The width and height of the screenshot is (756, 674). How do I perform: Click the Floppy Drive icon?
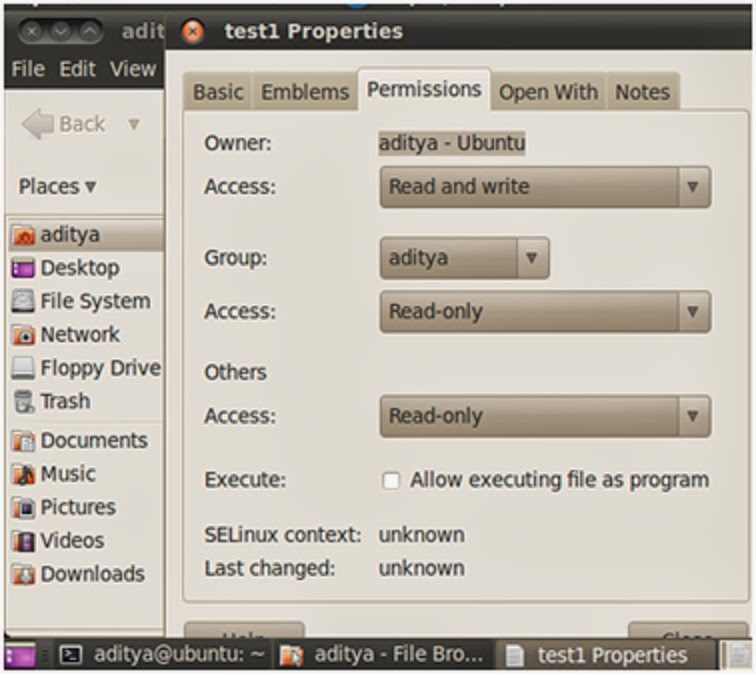(x=23, y=368)
